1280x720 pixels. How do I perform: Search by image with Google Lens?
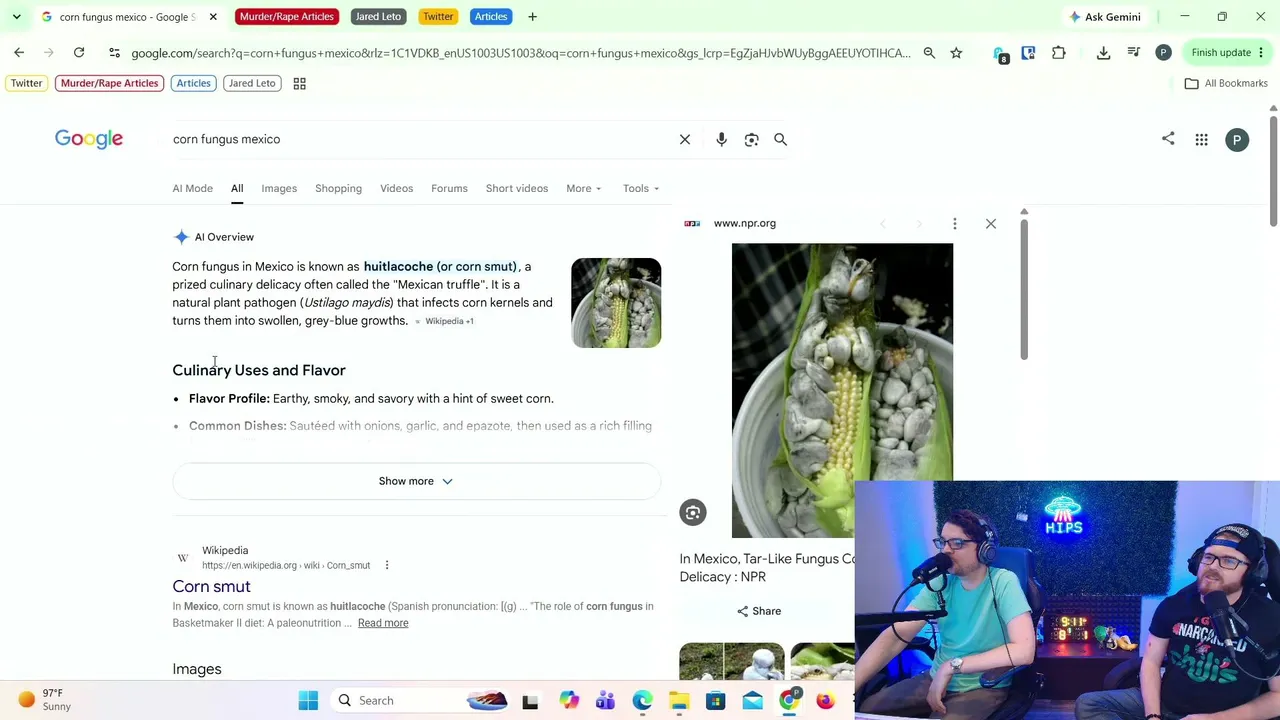point(751,139)
